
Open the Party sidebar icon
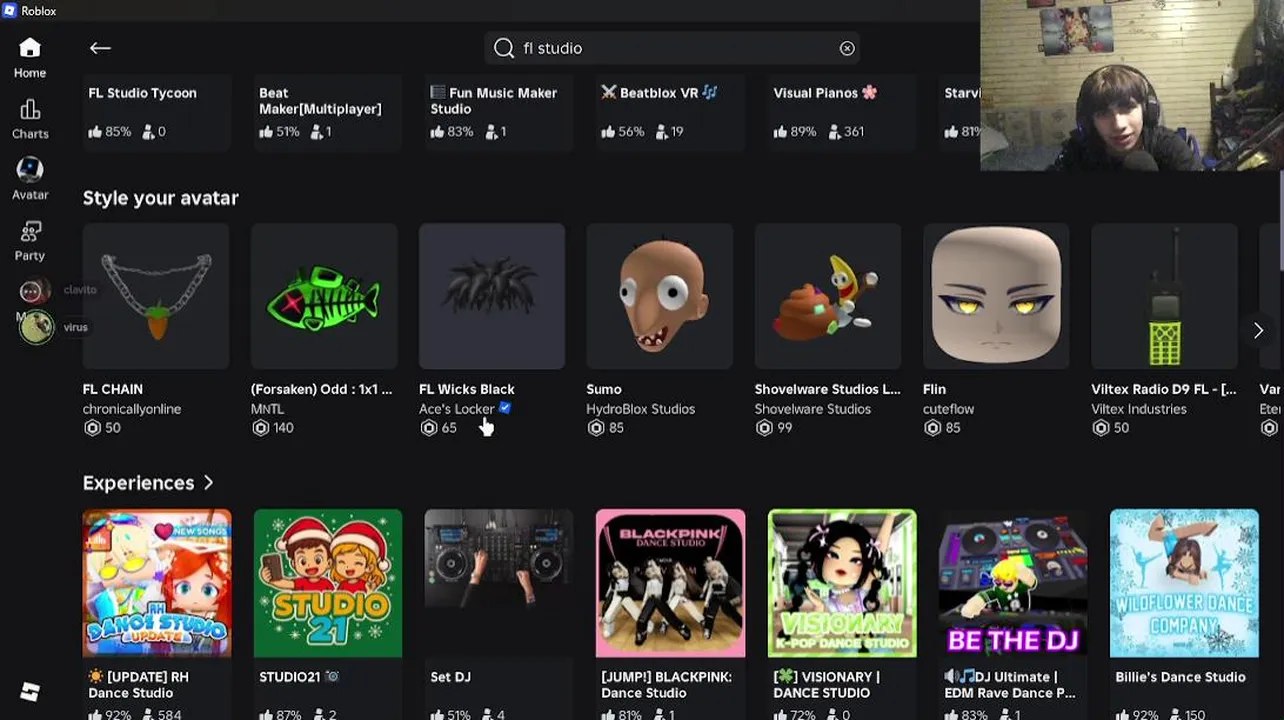tap(30, 231)
